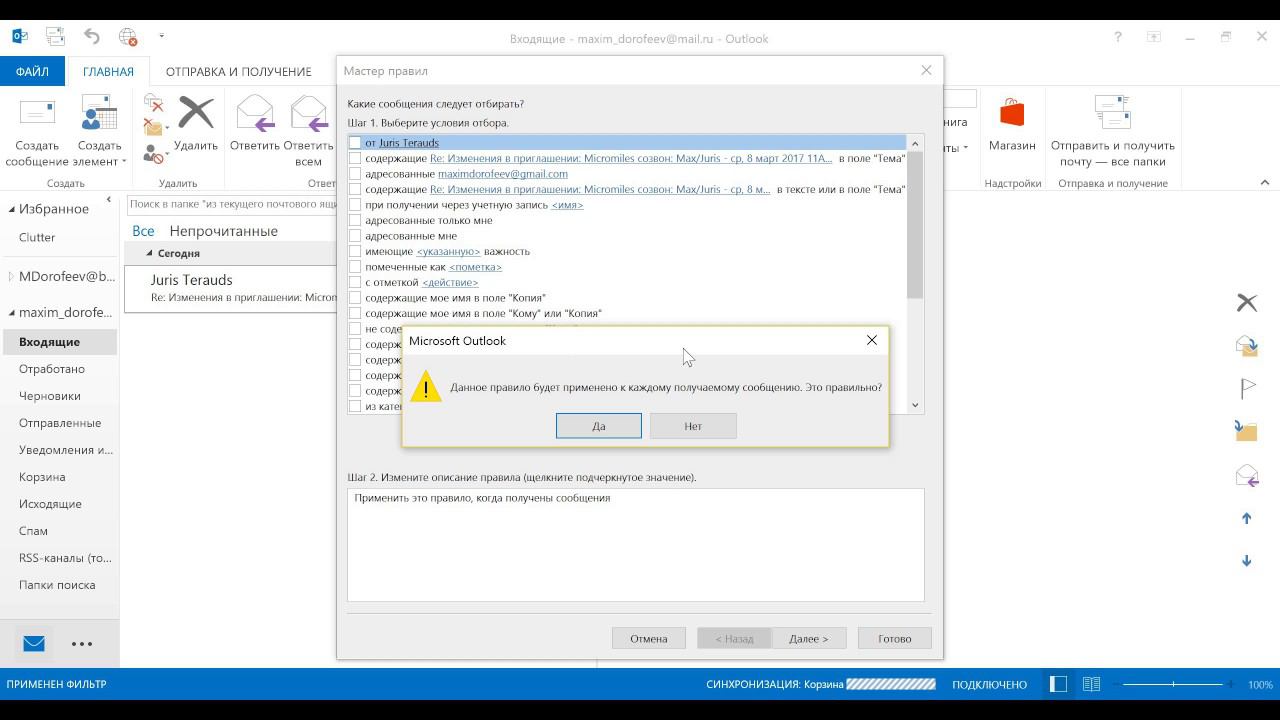The height and width of the screenshot is (720, 1280).
Task: Collapse the Избранное favorites section
Action: tap(12, 209)
